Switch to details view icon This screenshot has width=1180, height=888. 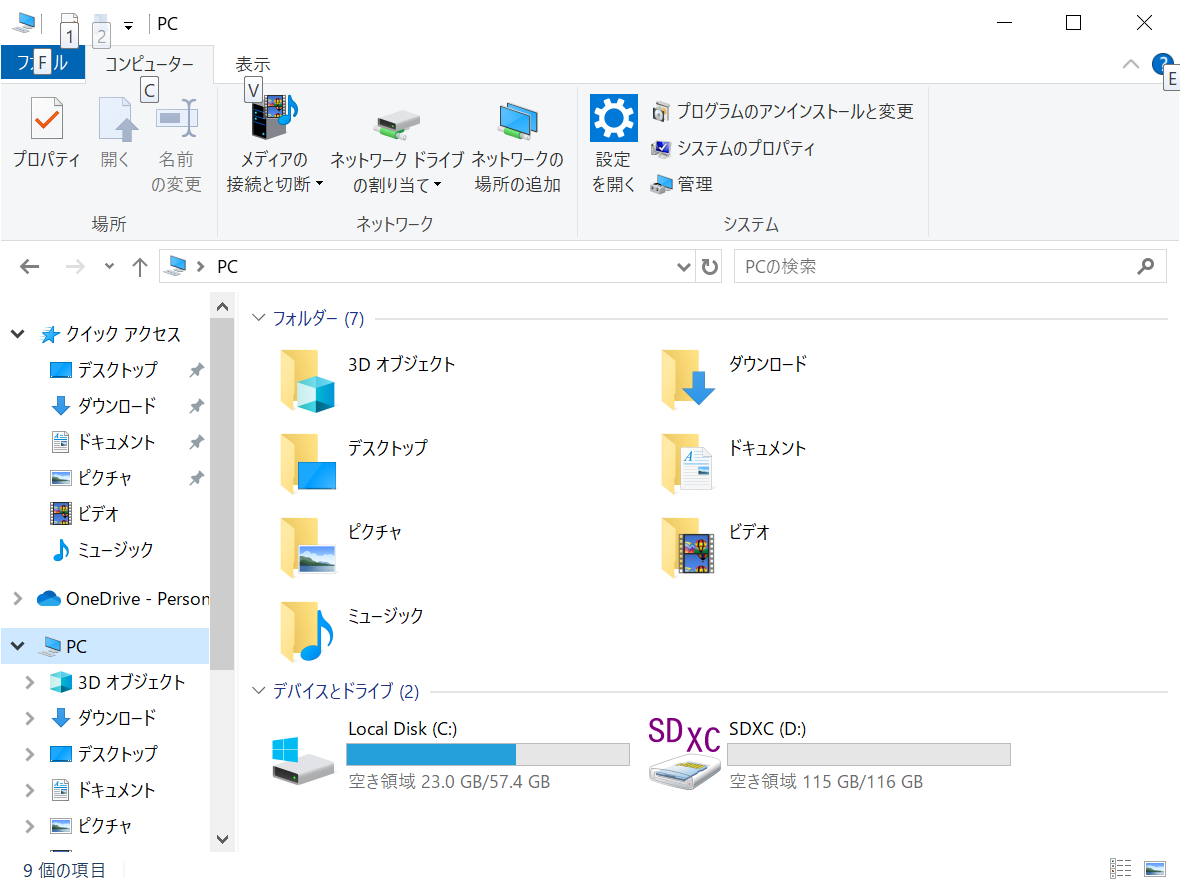1121,869
